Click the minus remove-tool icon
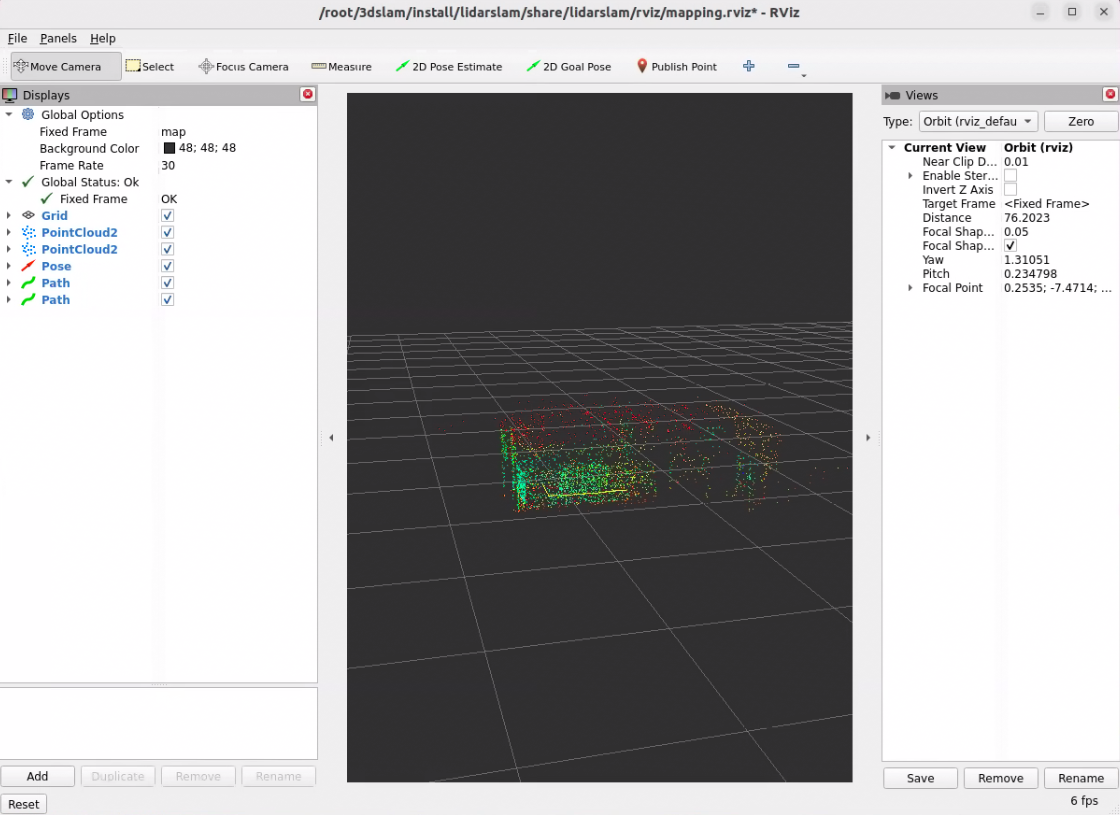 point(794,67)
